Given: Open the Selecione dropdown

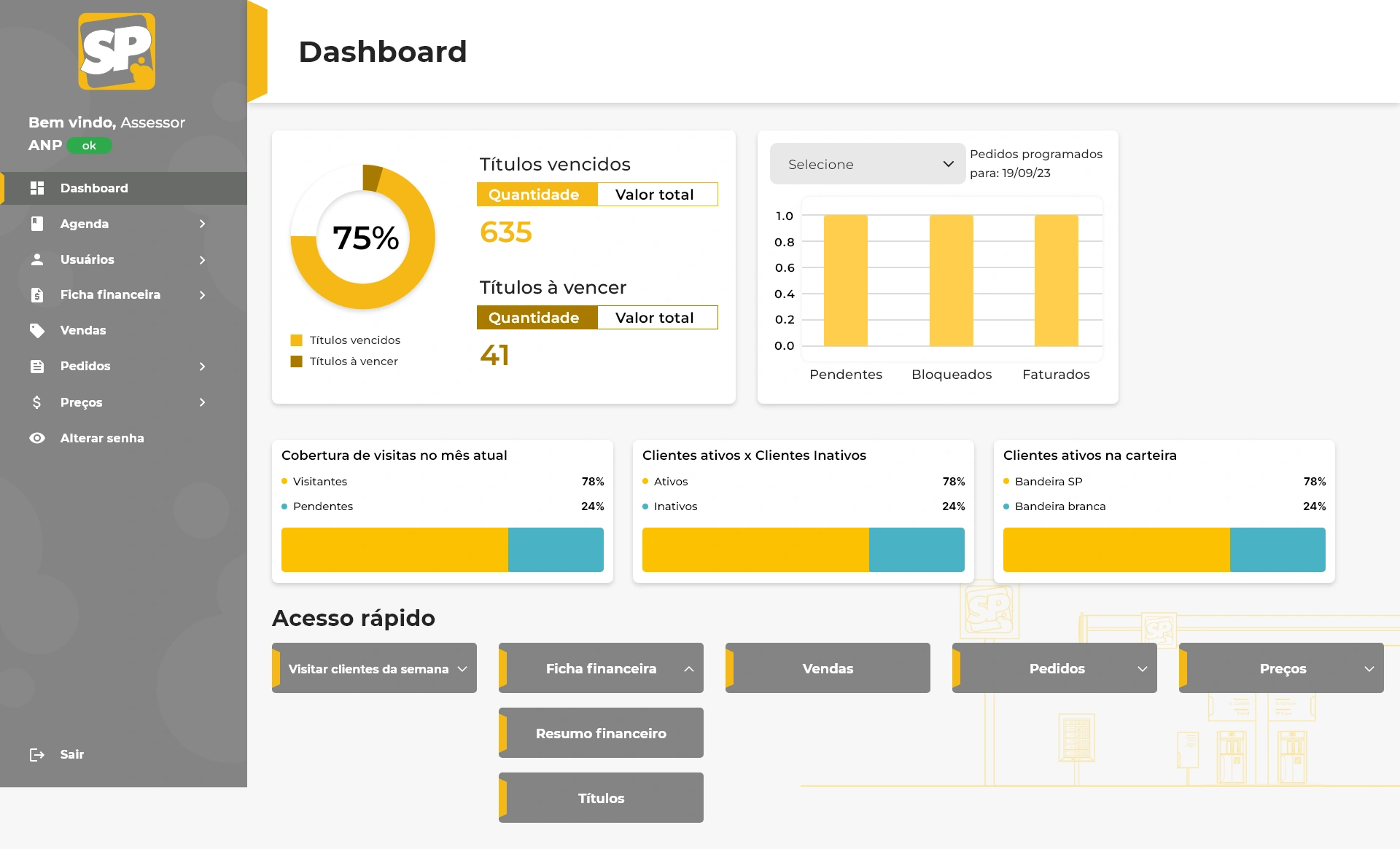Looking at the screenshot, I should (868, 164).
